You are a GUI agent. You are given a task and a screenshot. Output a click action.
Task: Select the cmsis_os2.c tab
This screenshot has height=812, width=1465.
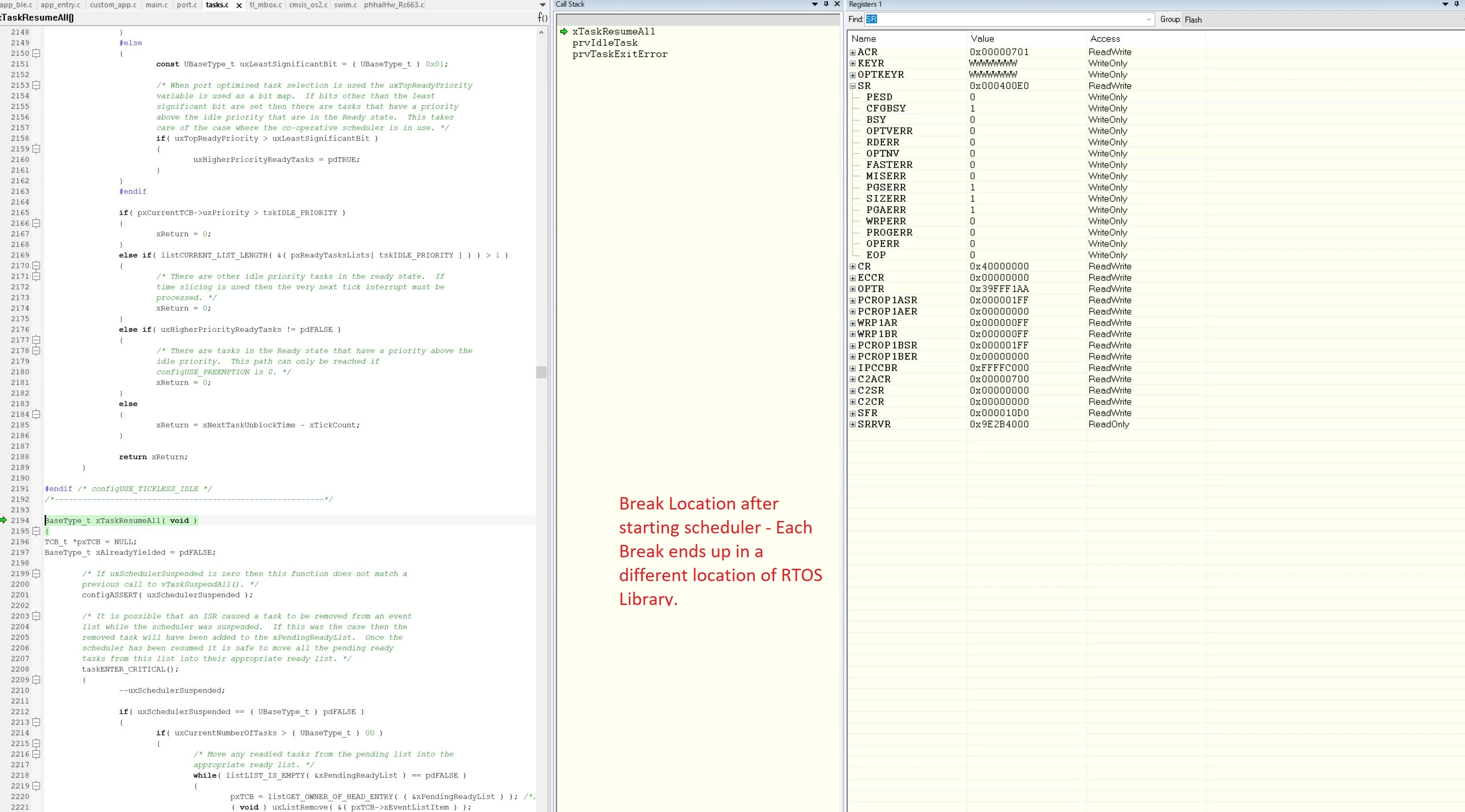point(308,4)
